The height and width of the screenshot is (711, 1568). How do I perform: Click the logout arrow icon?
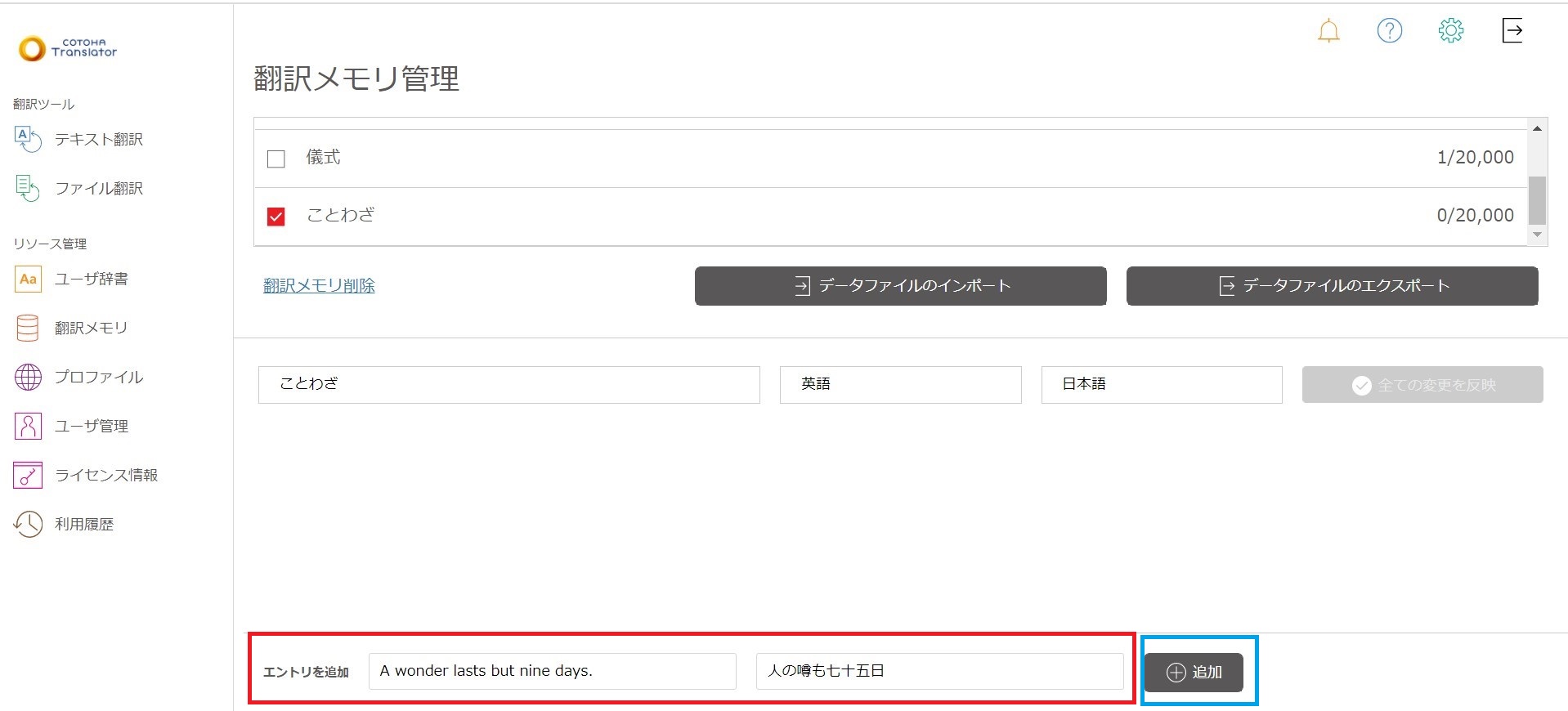(1512, 31)
